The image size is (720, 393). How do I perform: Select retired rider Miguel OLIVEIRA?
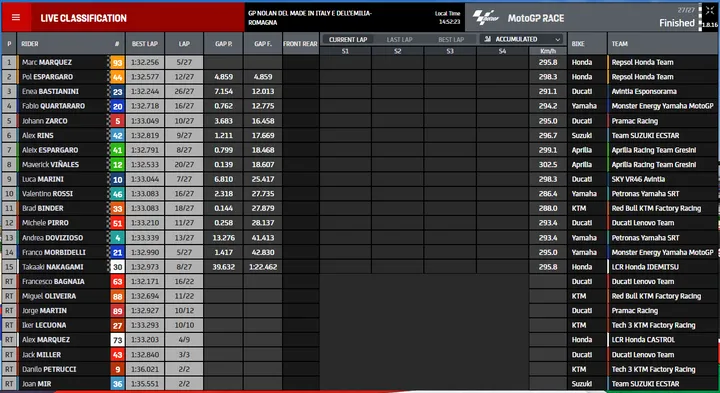[49, 296]
